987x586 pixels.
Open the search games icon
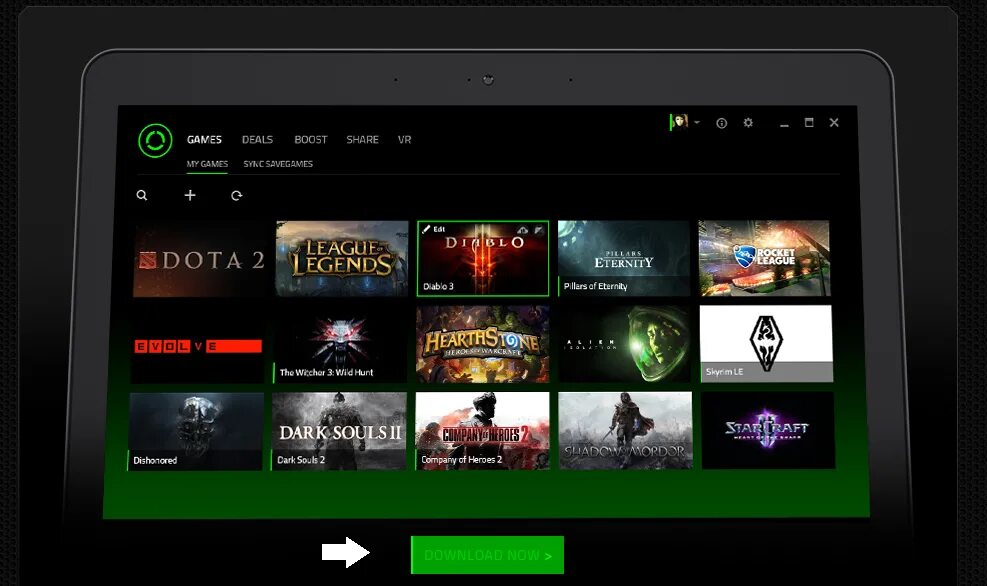(x=142, y=195)
